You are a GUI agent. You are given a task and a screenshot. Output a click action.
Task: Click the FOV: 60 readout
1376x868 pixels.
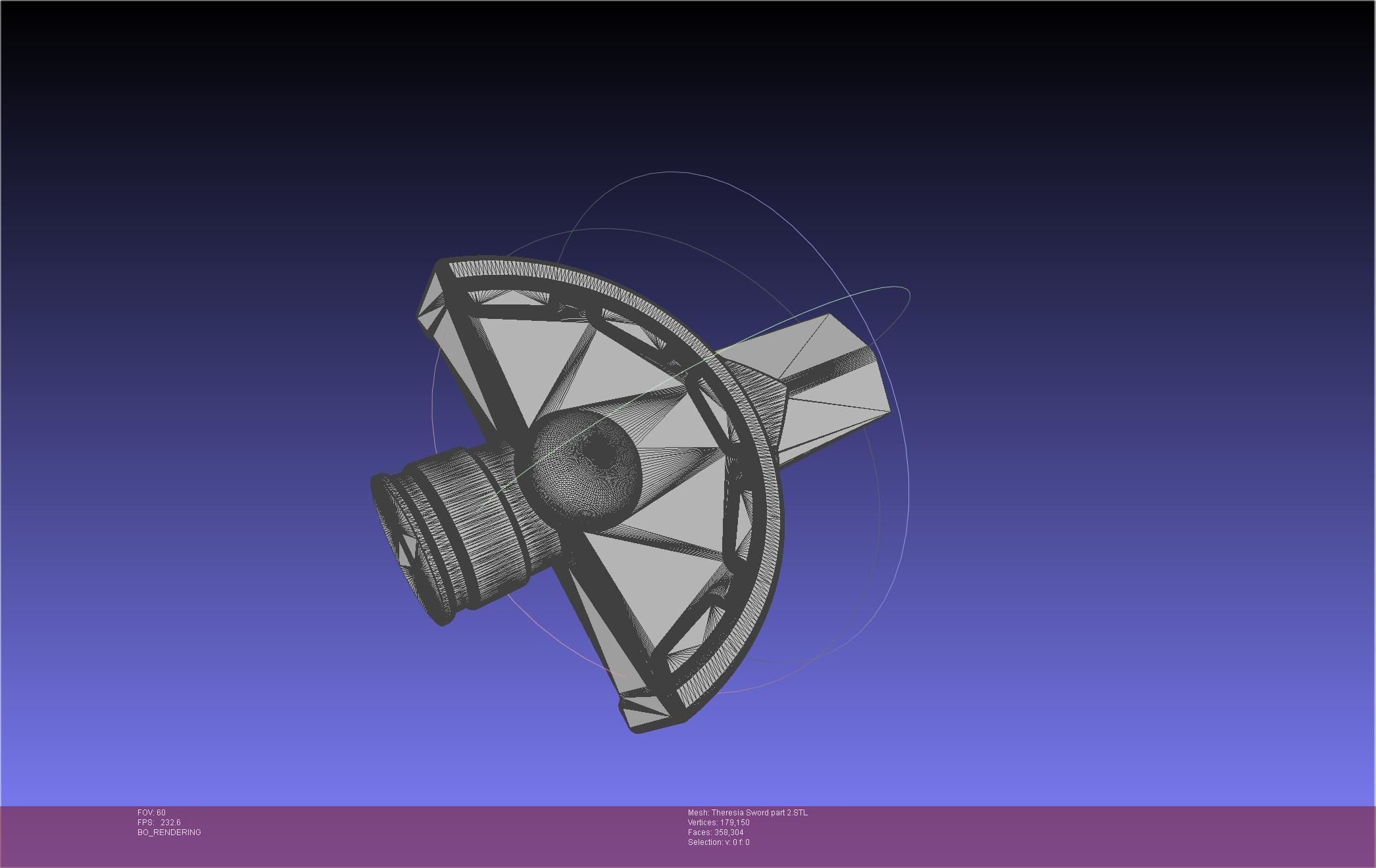pos(151,813)
